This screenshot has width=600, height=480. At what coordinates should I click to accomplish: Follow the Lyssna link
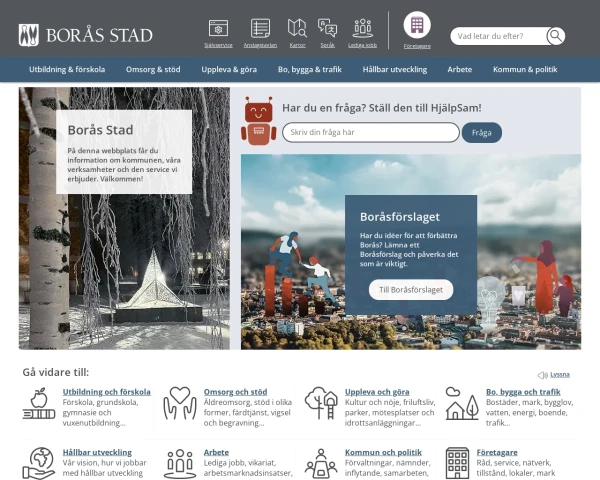pos(560,375)
